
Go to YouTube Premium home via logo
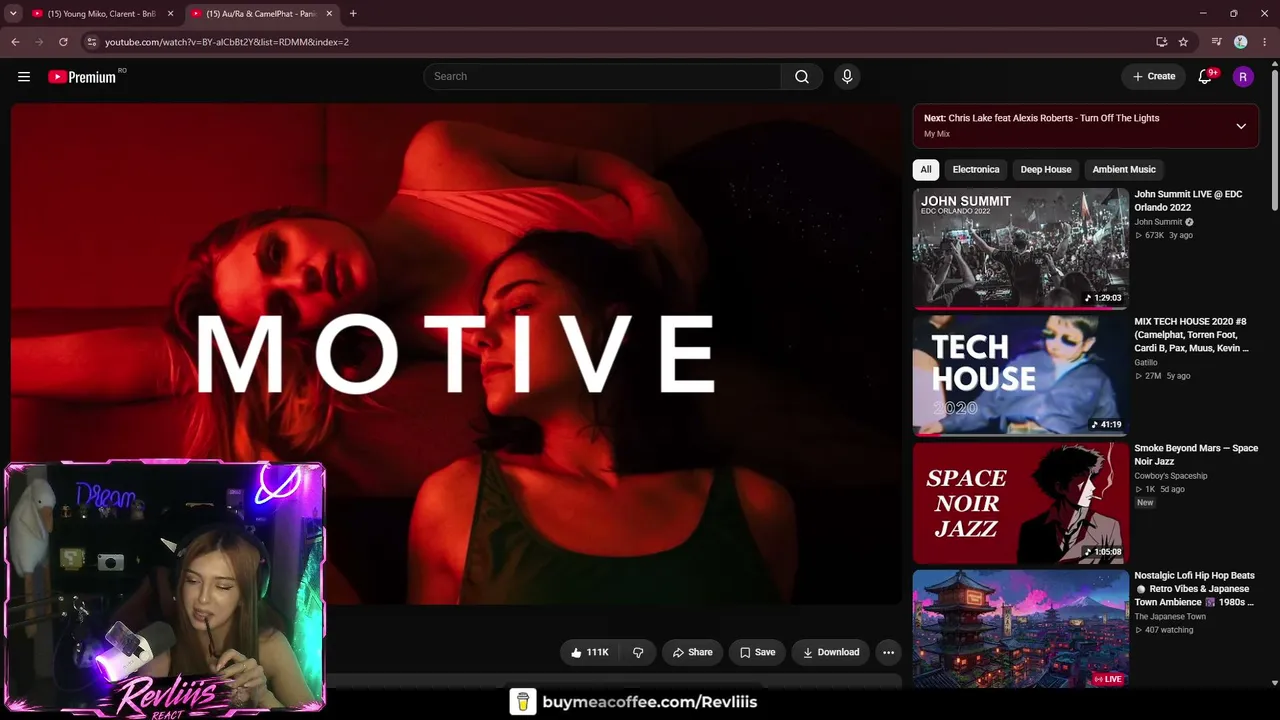pos(82,77)
